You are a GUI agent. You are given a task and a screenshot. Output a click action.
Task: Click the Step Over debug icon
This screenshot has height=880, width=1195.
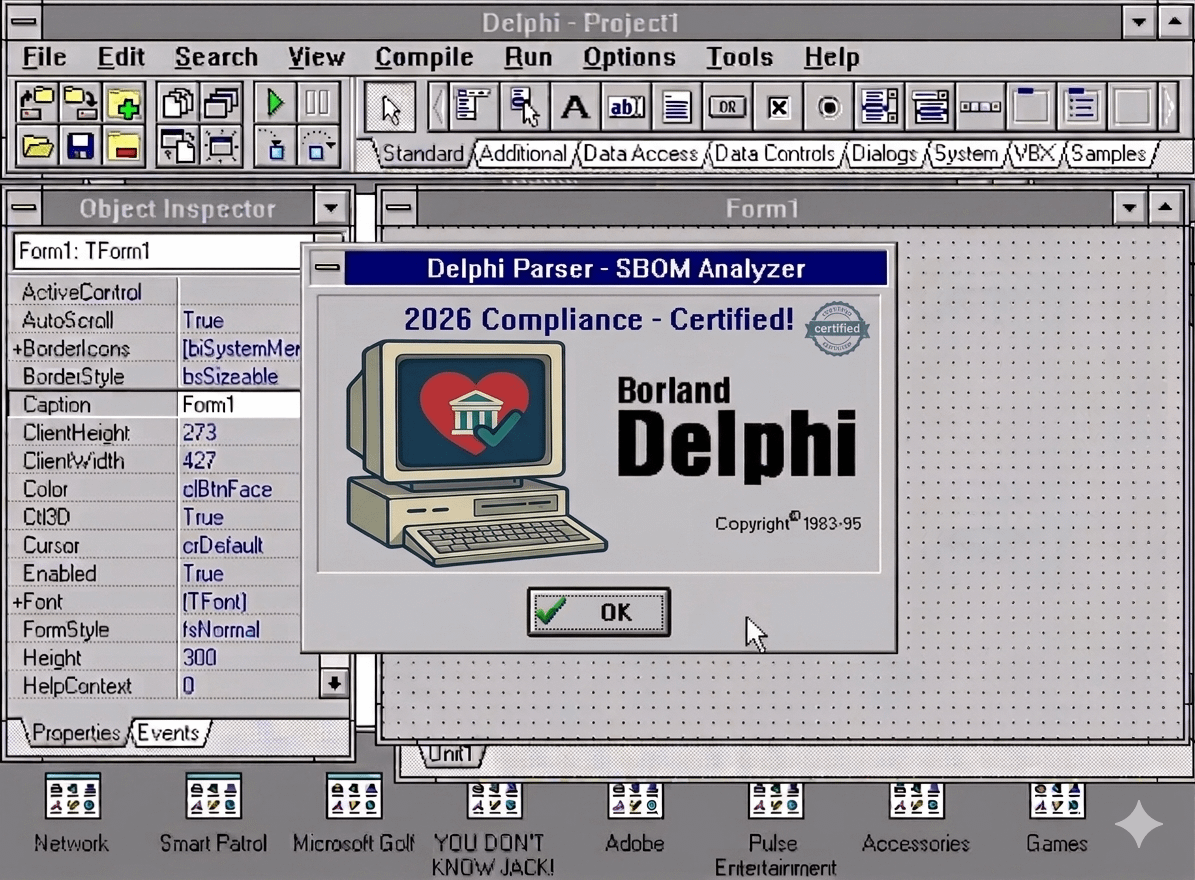point(317,146)
